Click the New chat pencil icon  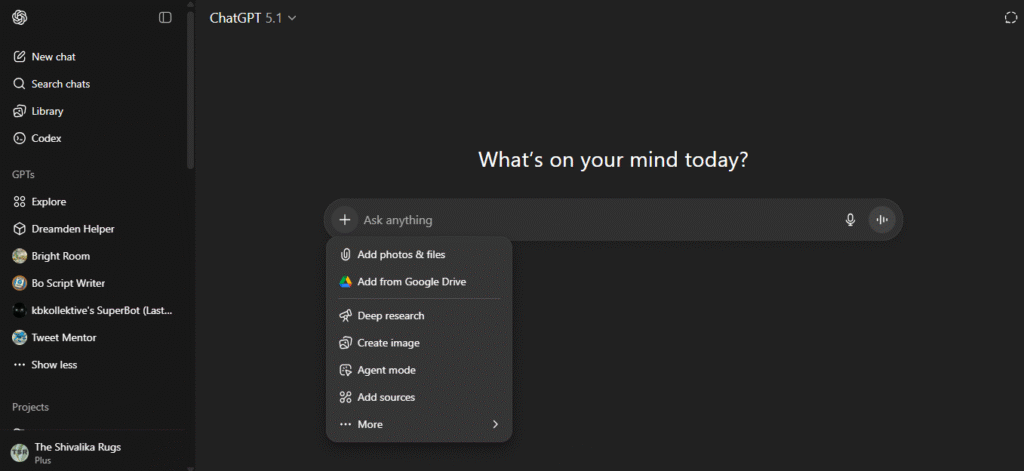pyautogui.click(x=19, y=57)
